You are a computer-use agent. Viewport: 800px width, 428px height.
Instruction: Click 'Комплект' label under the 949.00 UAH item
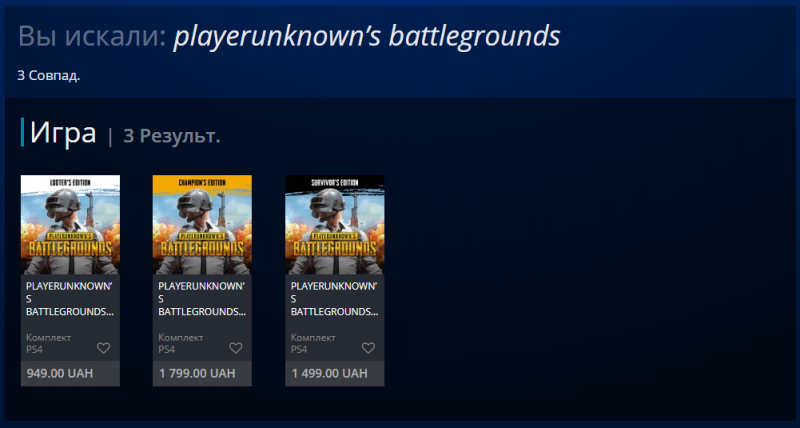coord(49,338)
